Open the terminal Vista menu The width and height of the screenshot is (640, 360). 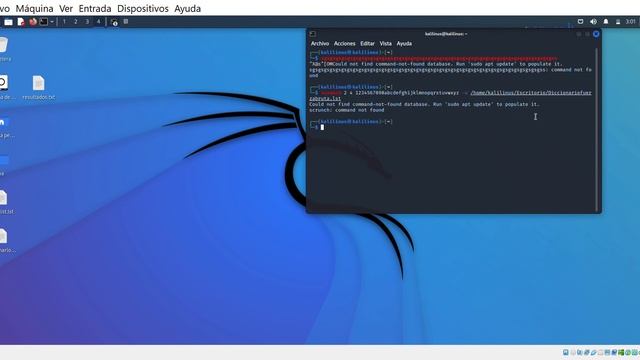pos(386,43)
